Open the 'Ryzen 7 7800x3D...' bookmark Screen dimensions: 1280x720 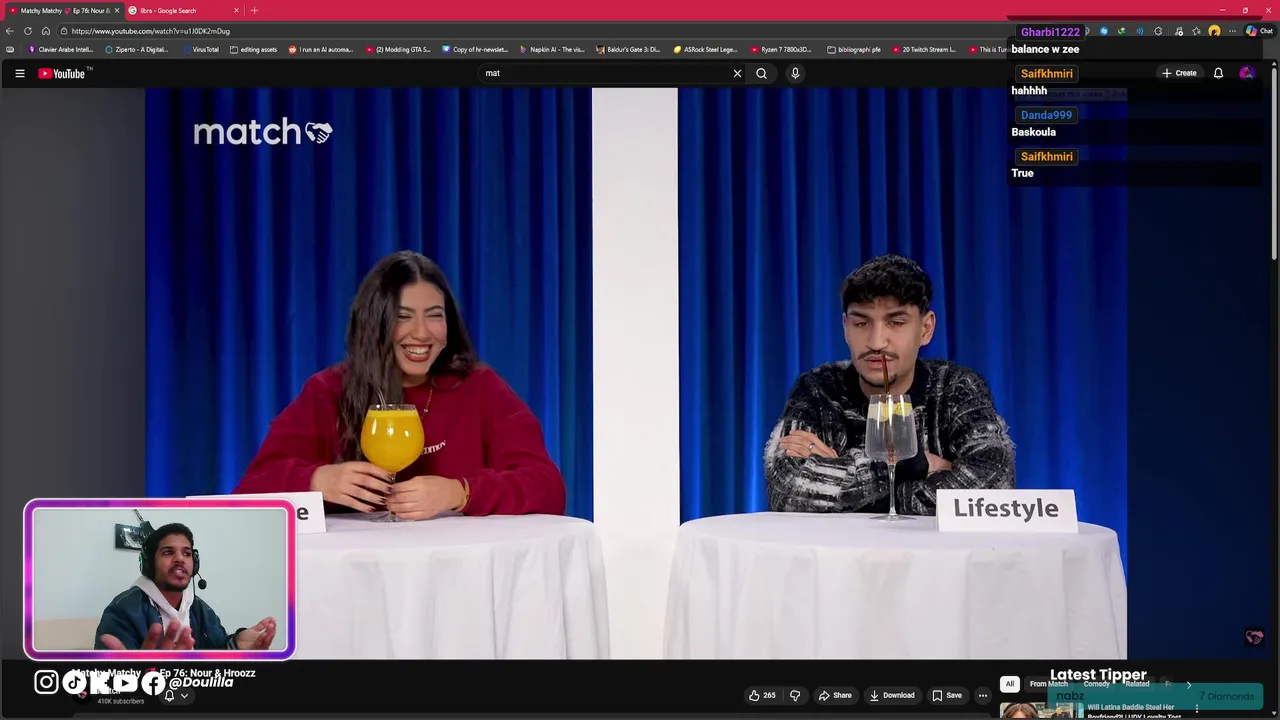(x=782, y=49)
